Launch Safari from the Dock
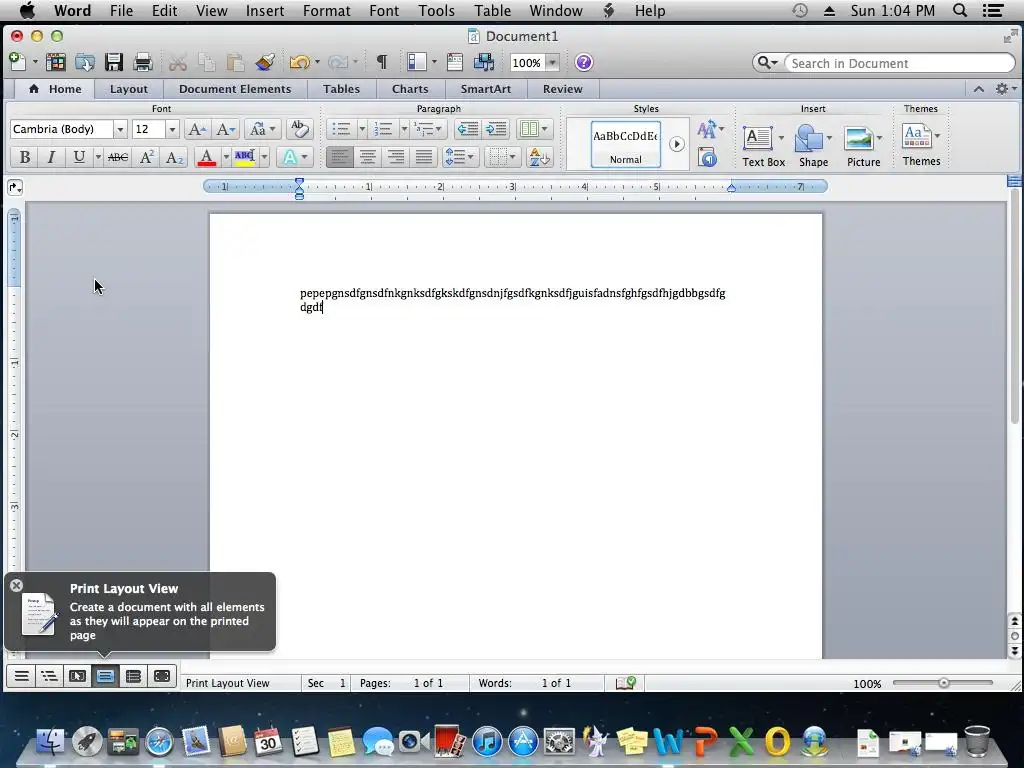Screen dimensions: 1024x768 click(159, 742)
